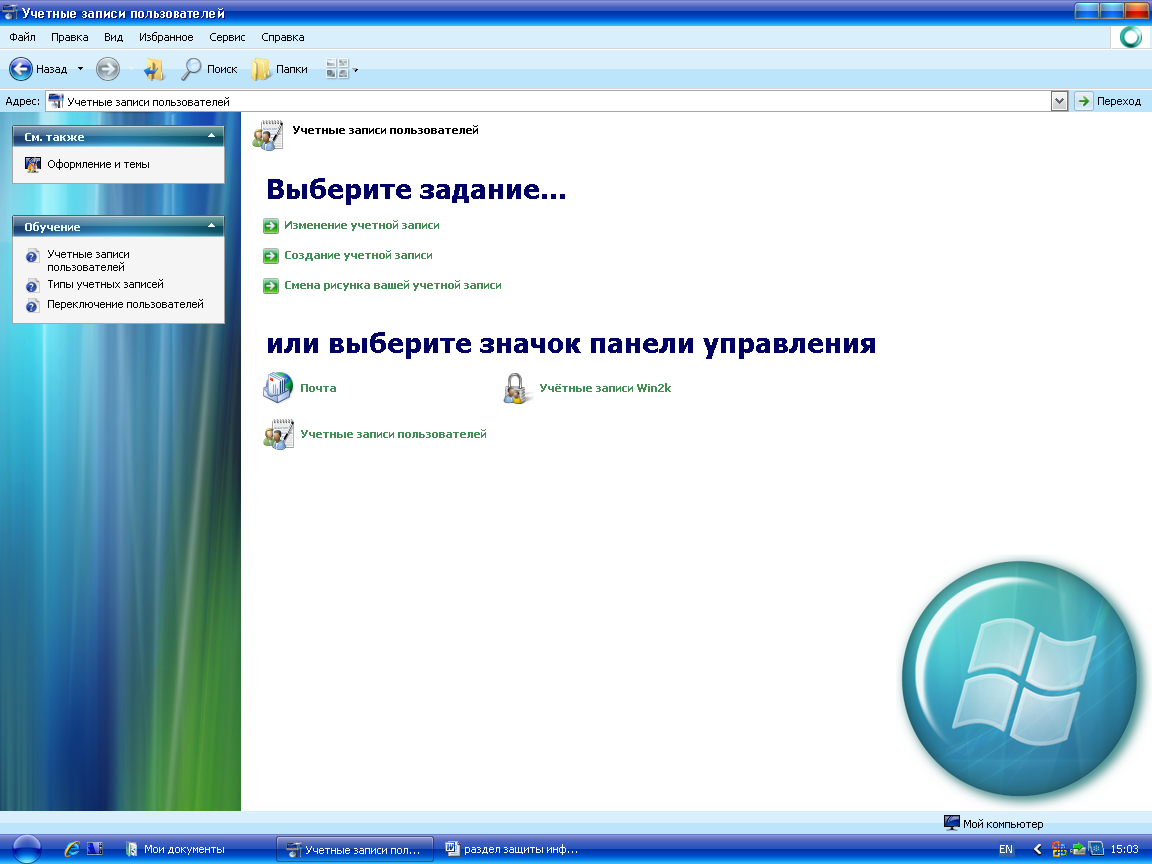Click the Start orb on taskbar
1152x864 pixels.
(x=27, y=849)
